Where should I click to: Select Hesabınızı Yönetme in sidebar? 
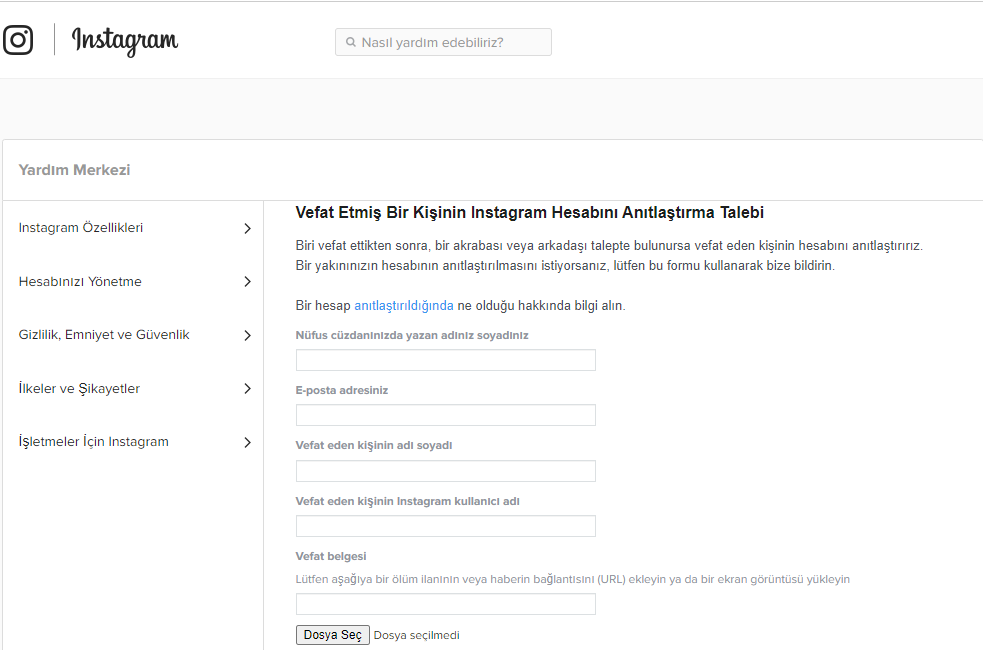pyautogui.click(x=80, y=282)
